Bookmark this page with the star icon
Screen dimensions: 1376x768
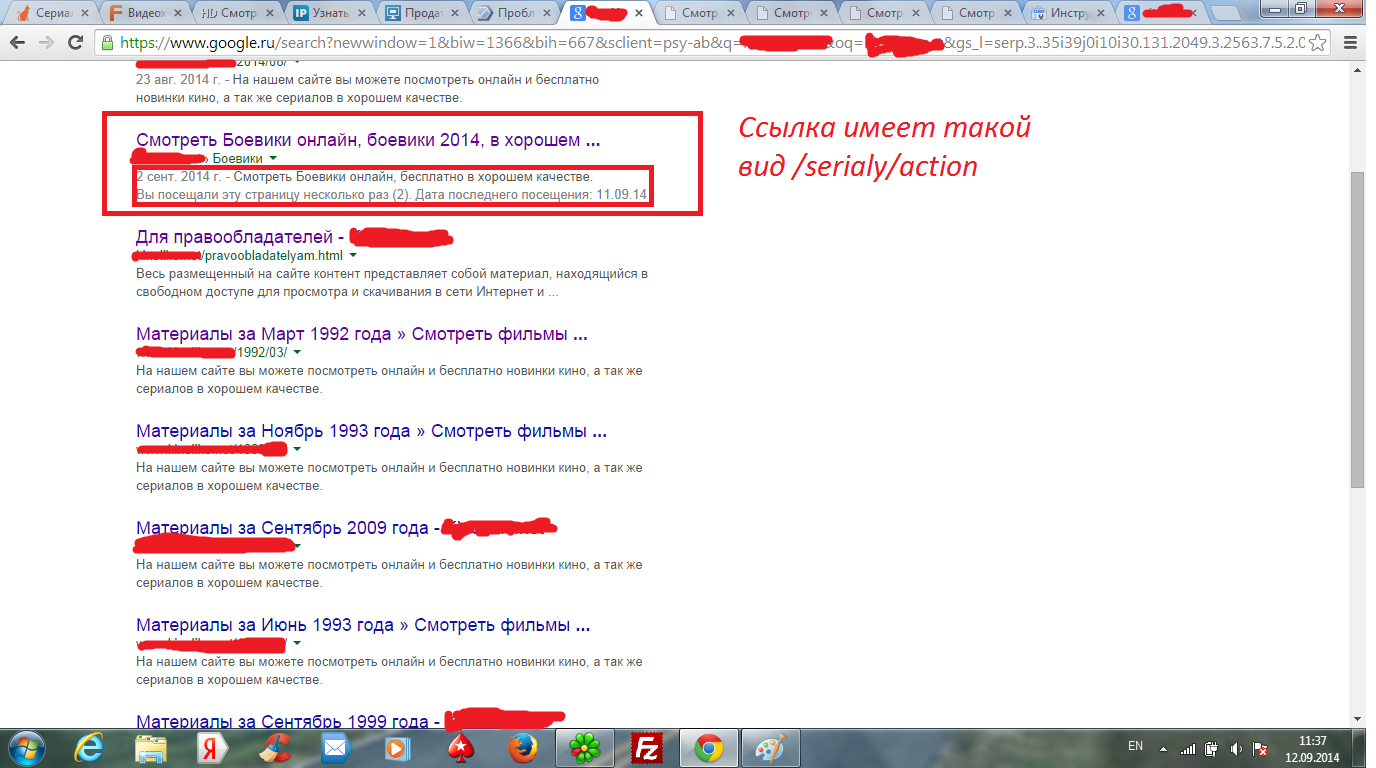coord(1318,44)
